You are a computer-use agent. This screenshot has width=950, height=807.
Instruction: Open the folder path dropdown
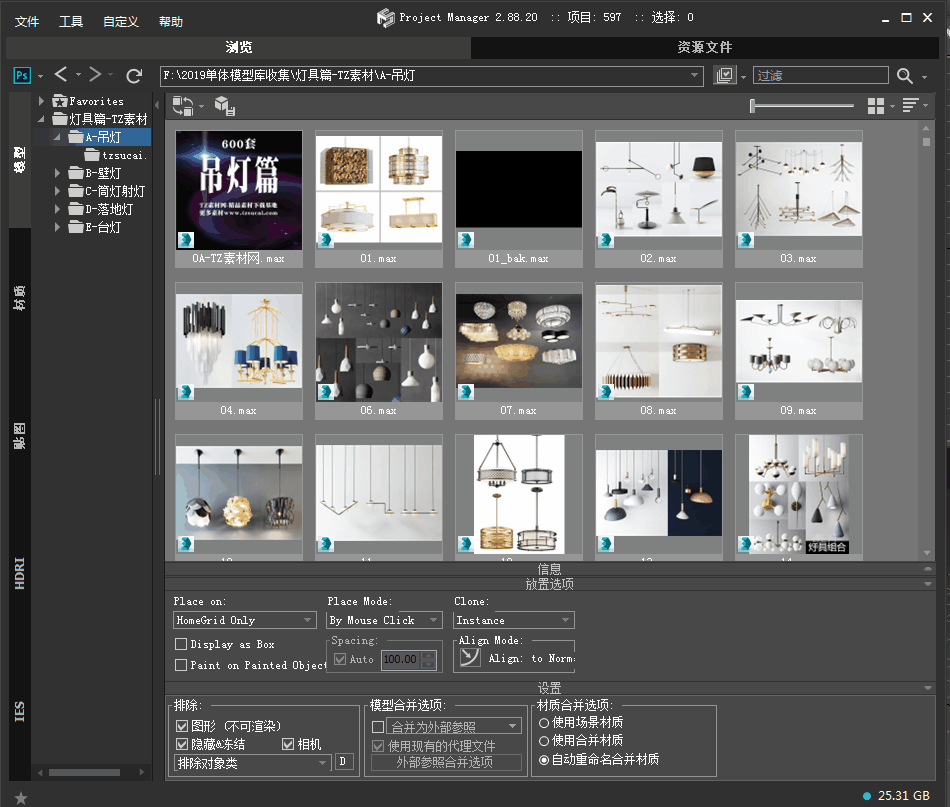(x=694, y=75)
